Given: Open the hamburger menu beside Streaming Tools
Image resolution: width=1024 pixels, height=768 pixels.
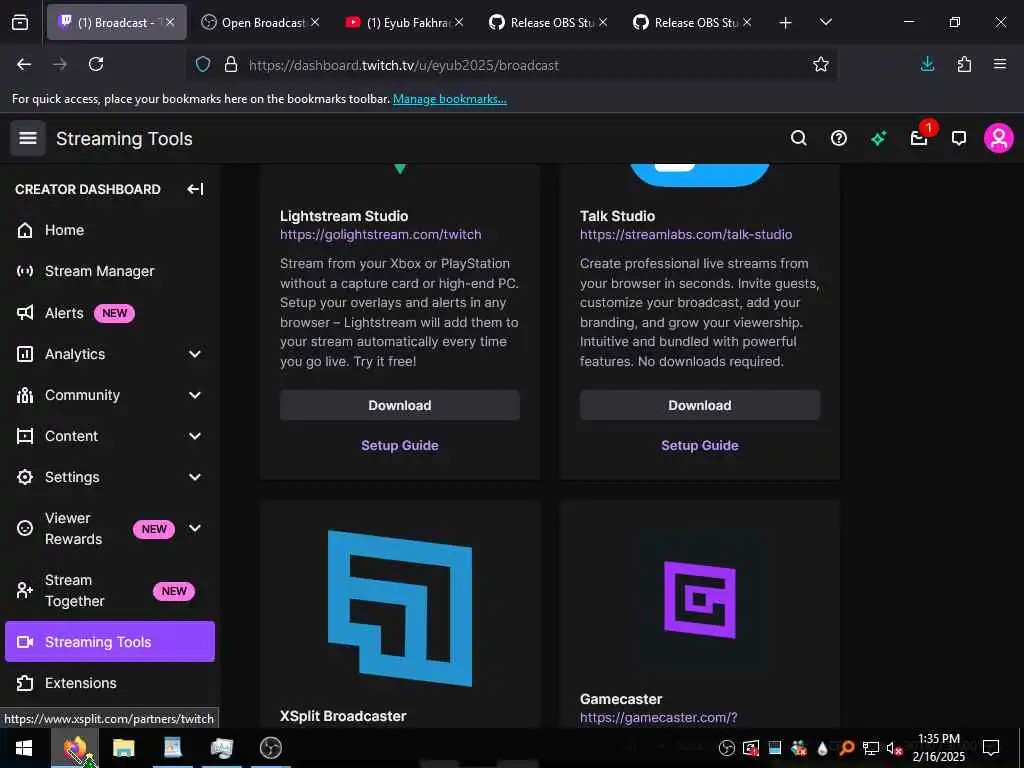Looking at the screenshot, I should (27, 138).
